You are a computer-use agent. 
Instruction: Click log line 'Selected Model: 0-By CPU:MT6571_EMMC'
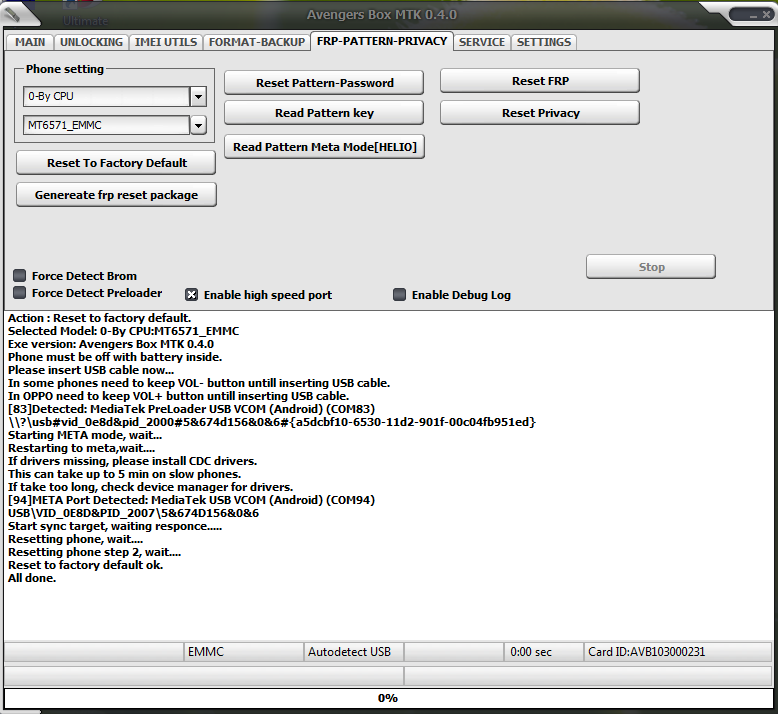coord(124,331)
